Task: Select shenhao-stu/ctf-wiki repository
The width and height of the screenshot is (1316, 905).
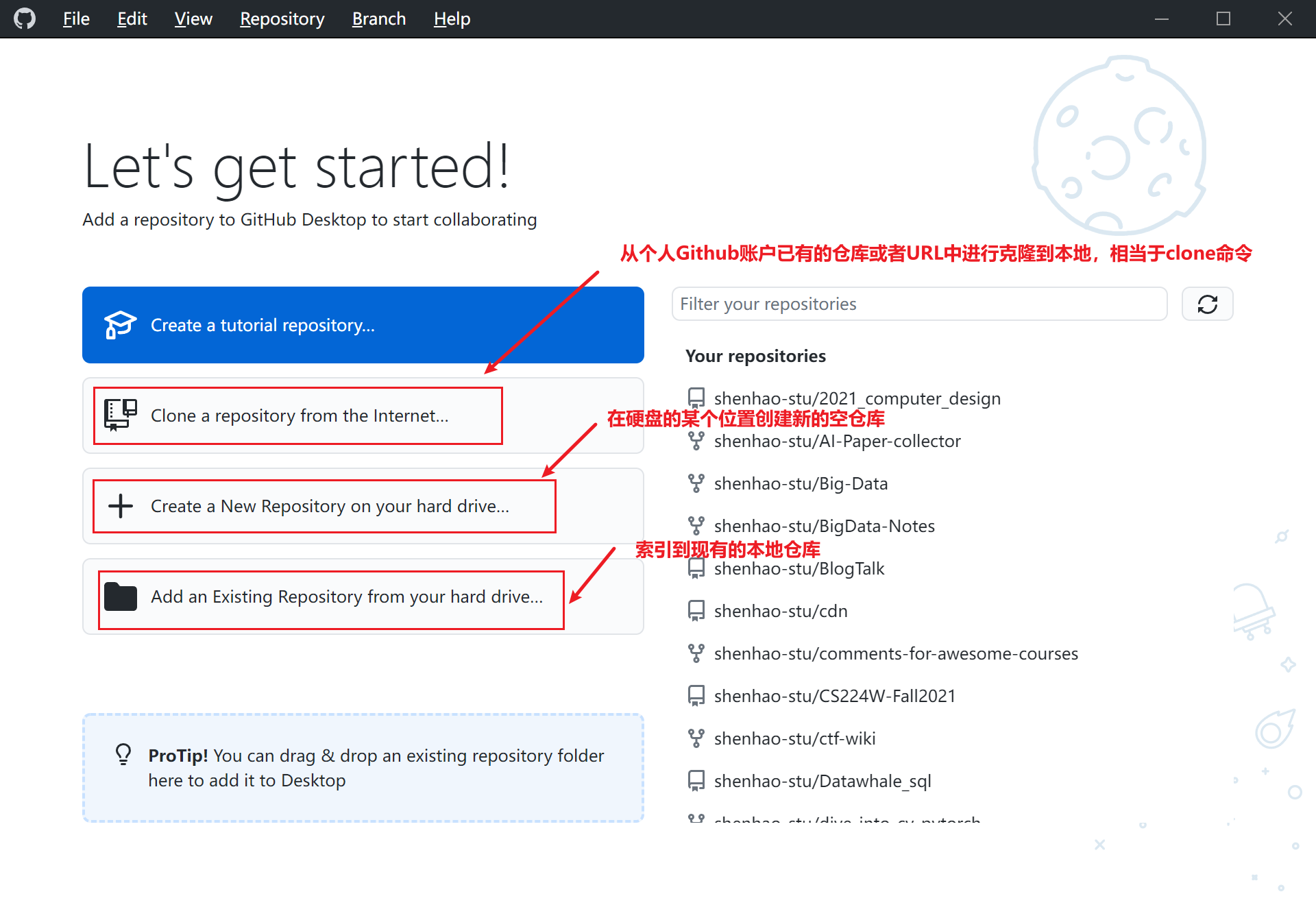Action: coord(794,738)
